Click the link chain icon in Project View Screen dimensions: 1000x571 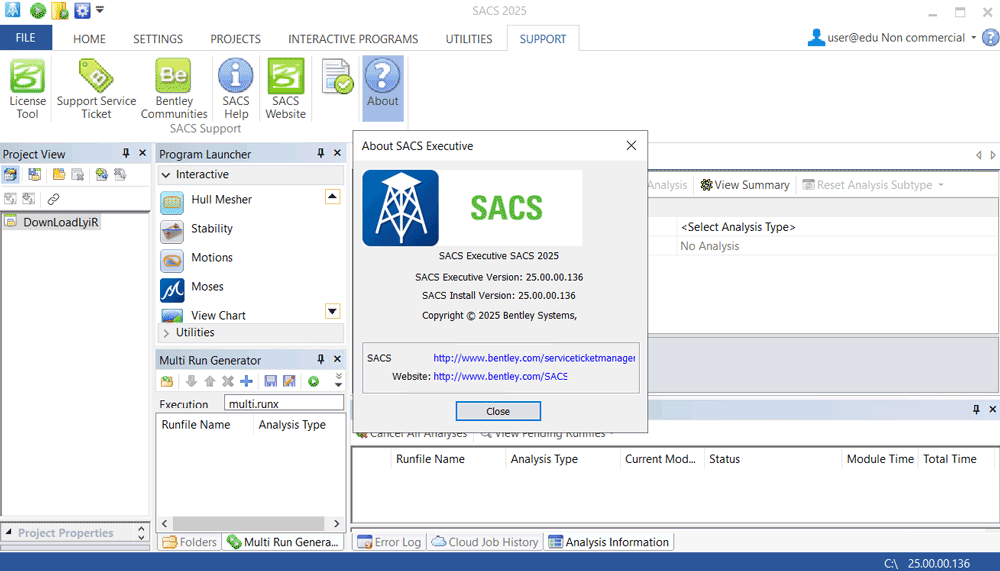[54, 199]
